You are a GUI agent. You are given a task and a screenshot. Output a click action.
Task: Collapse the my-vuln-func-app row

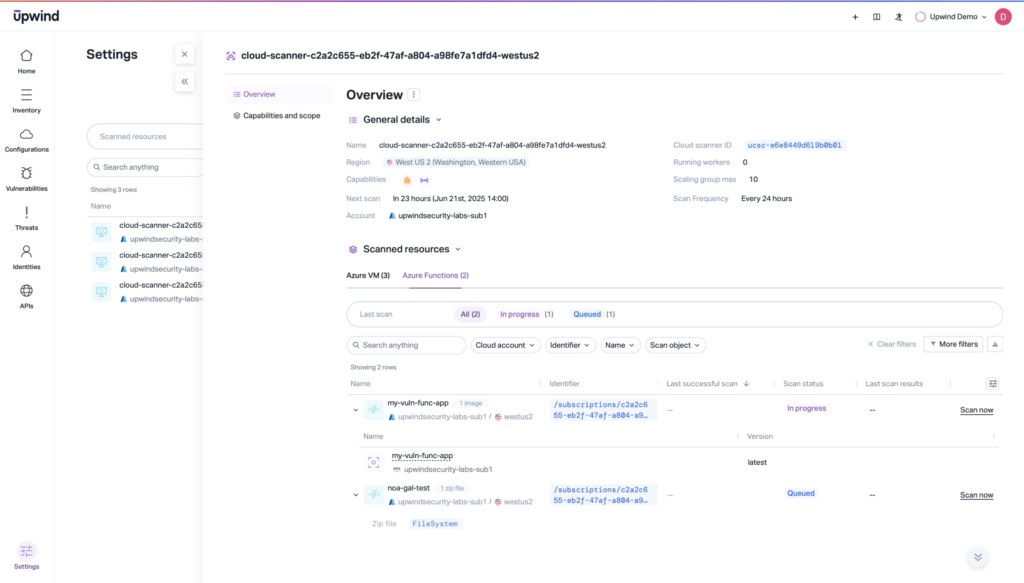pos(356,410)
